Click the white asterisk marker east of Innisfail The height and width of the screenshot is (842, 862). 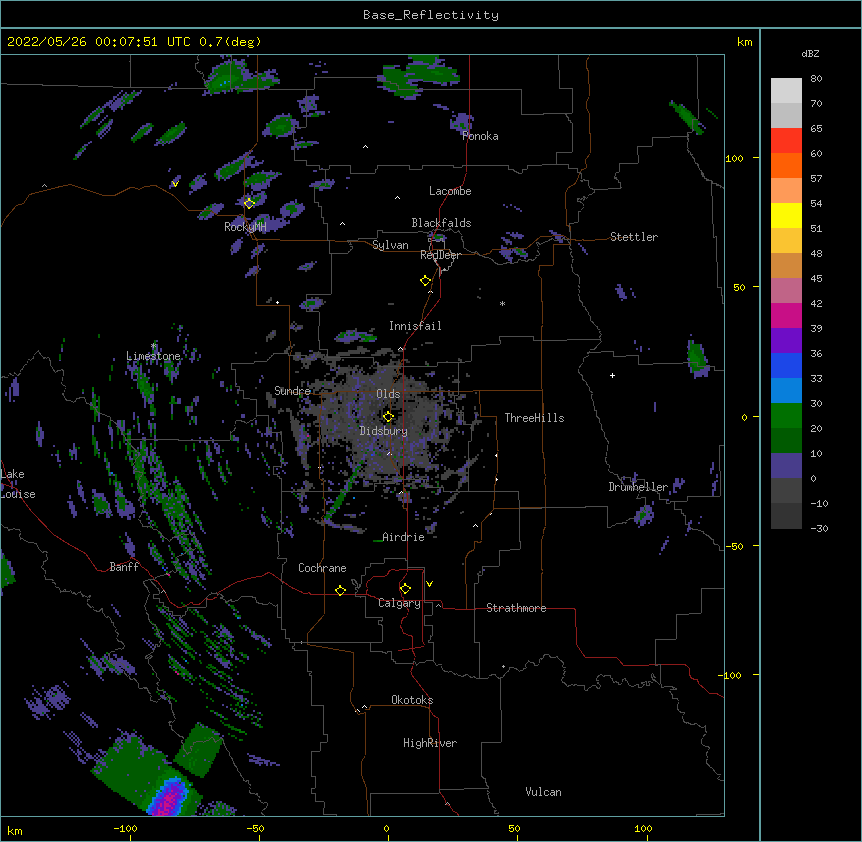coord(502,303)
